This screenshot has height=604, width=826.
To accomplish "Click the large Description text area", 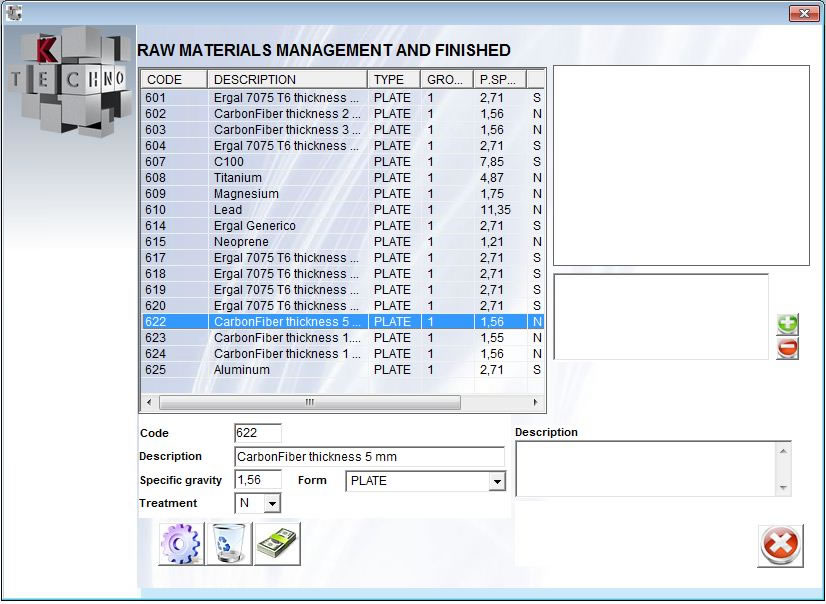I will 646,469.
